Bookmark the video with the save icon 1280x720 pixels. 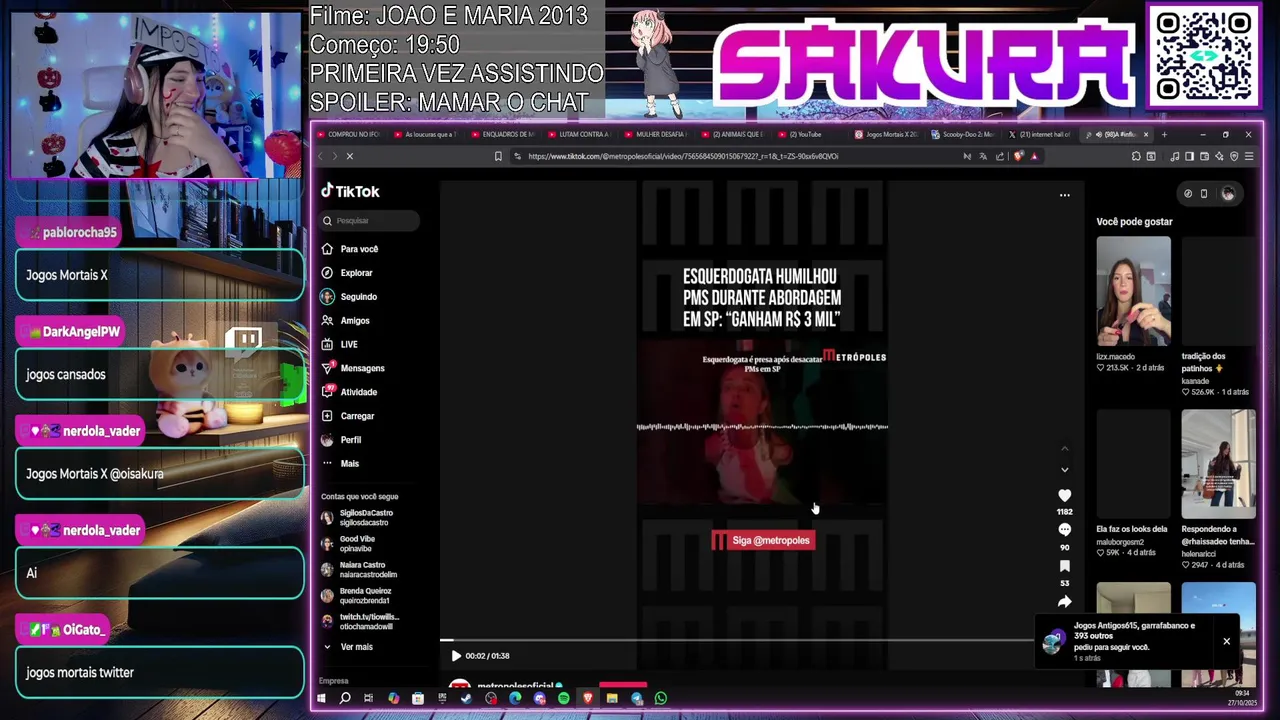pos(1064,566)
